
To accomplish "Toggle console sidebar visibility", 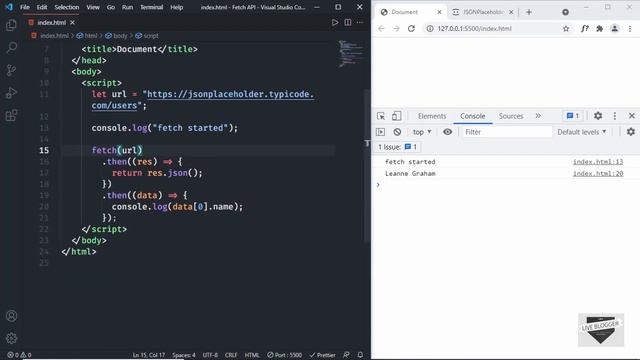I will (380, 132).
